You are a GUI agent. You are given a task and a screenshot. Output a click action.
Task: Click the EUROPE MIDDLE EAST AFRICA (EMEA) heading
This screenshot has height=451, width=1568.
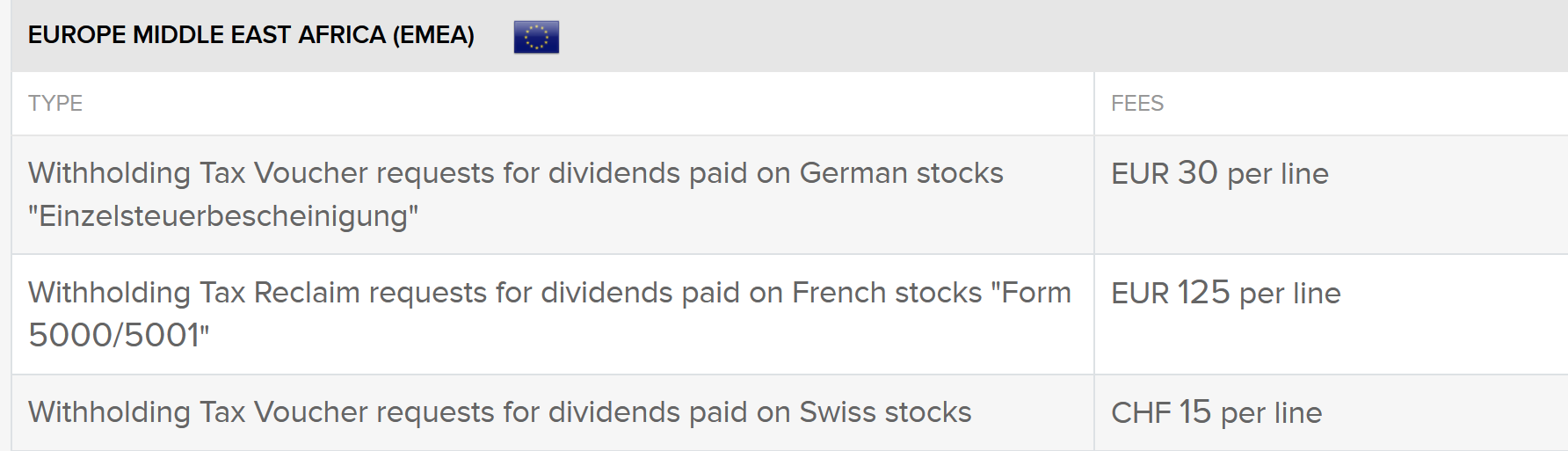(x=250, y=35)
